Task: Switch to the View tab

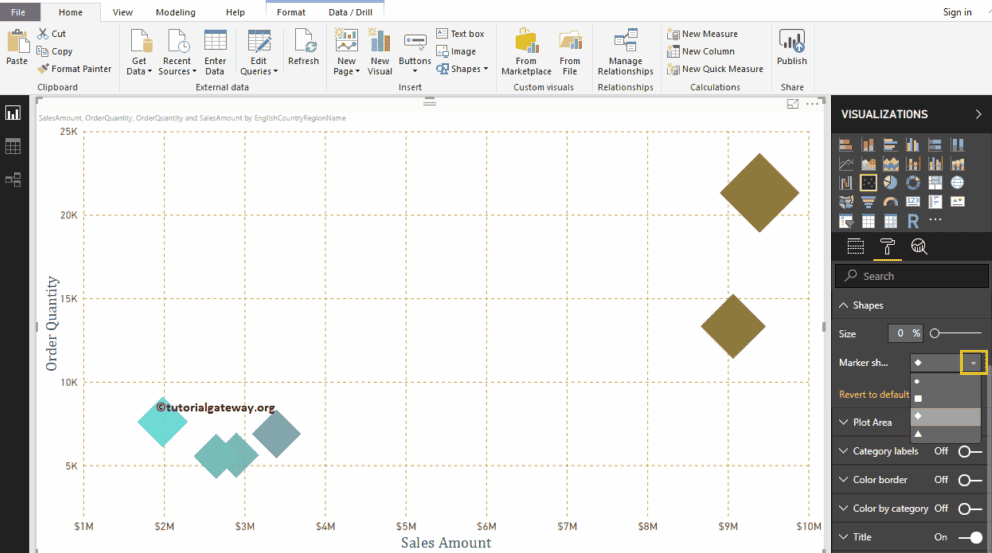Action: pos(123,12)
